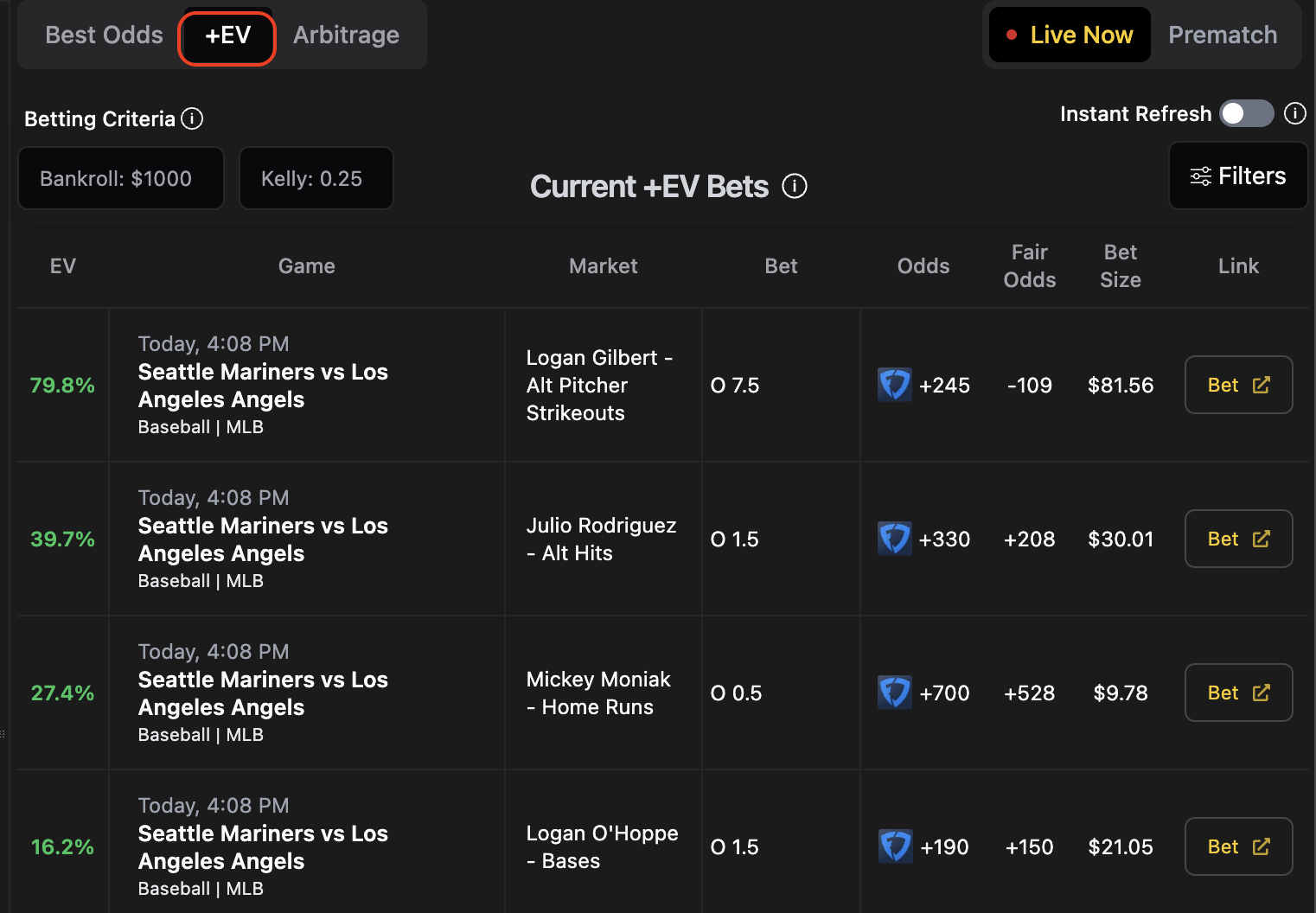This screenshot has width=1316, height=913.
Task: Open the Arbitrage tab
Action: [x=346, y=35]
